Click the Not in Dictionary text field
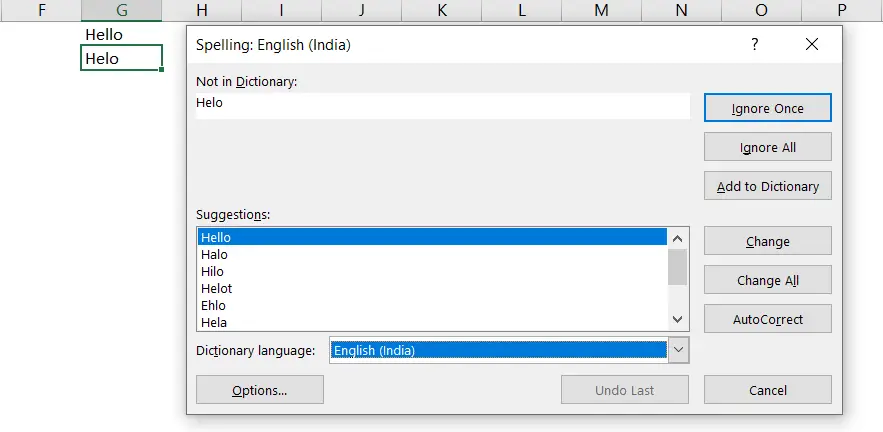Screen dimensions: 883x432 pos(443,105)
